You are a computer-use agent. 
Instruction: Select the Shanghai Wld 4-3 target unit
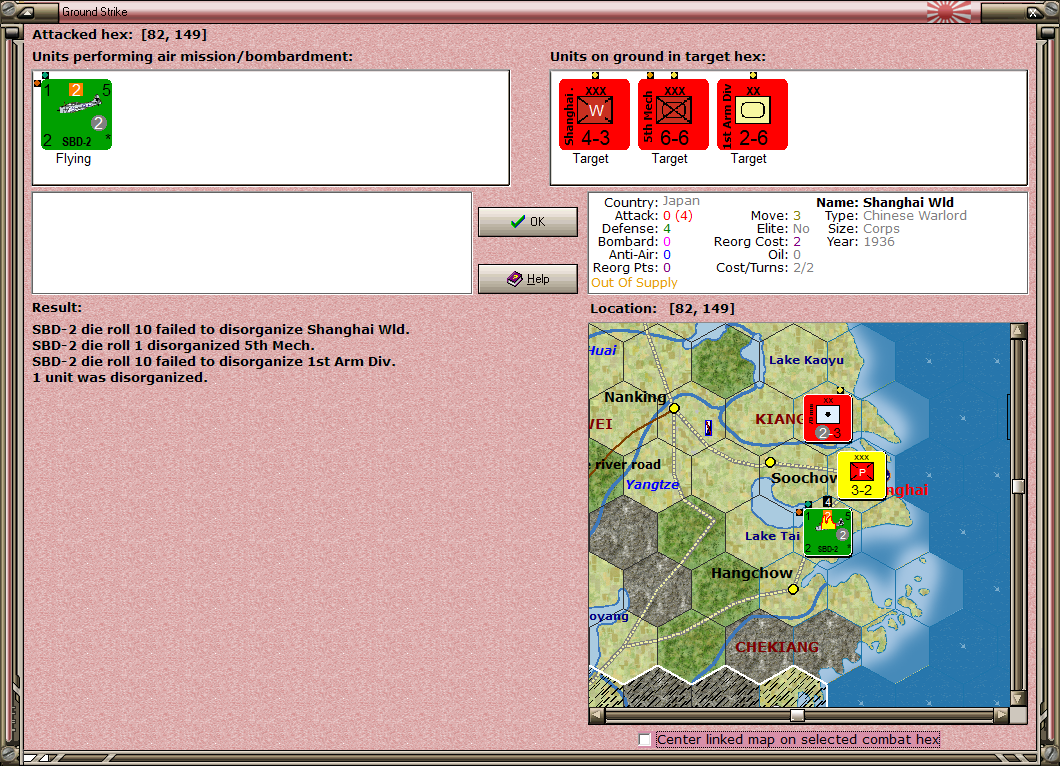point(594,114)
